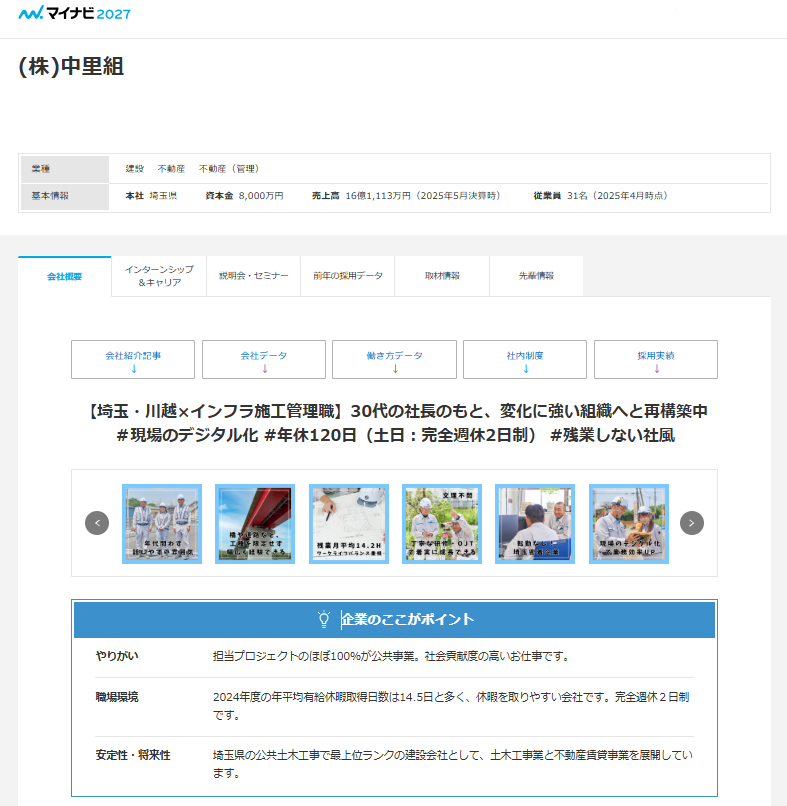Click the マイナビ2027 logo

(74, 14)
